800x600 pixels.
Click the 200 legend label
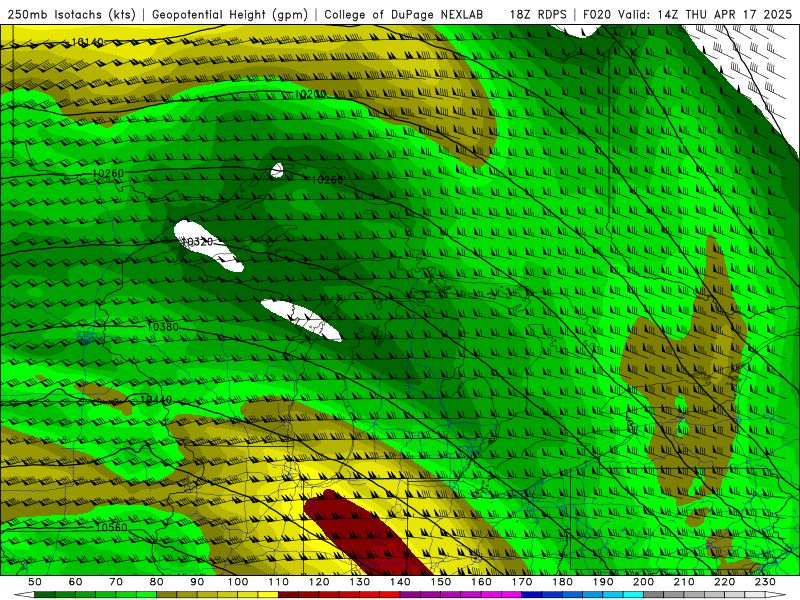643,582
